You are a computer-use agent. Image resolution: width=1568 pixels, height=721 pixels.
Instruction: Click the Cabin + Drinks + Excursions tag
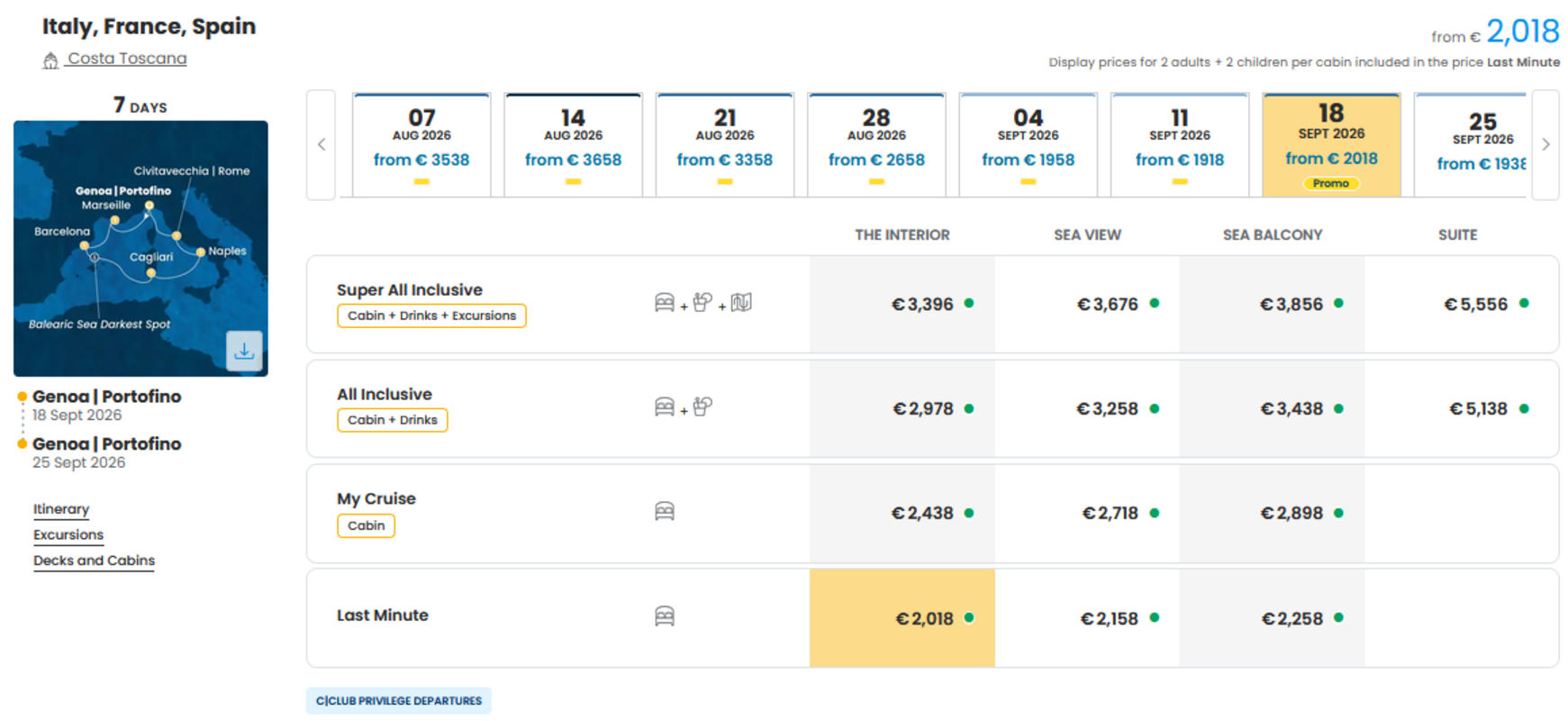[431, 315]
